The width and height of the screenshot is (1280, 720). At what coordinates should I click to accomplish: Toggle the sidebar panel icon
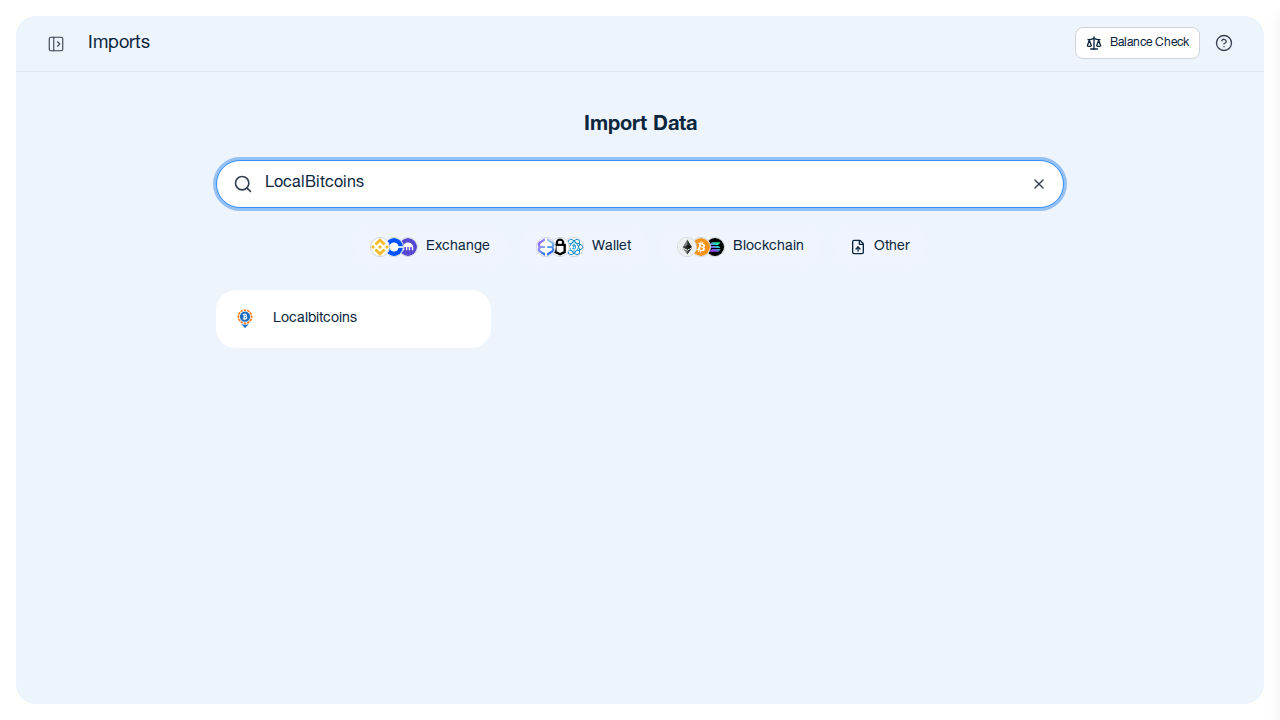point(56,44)
